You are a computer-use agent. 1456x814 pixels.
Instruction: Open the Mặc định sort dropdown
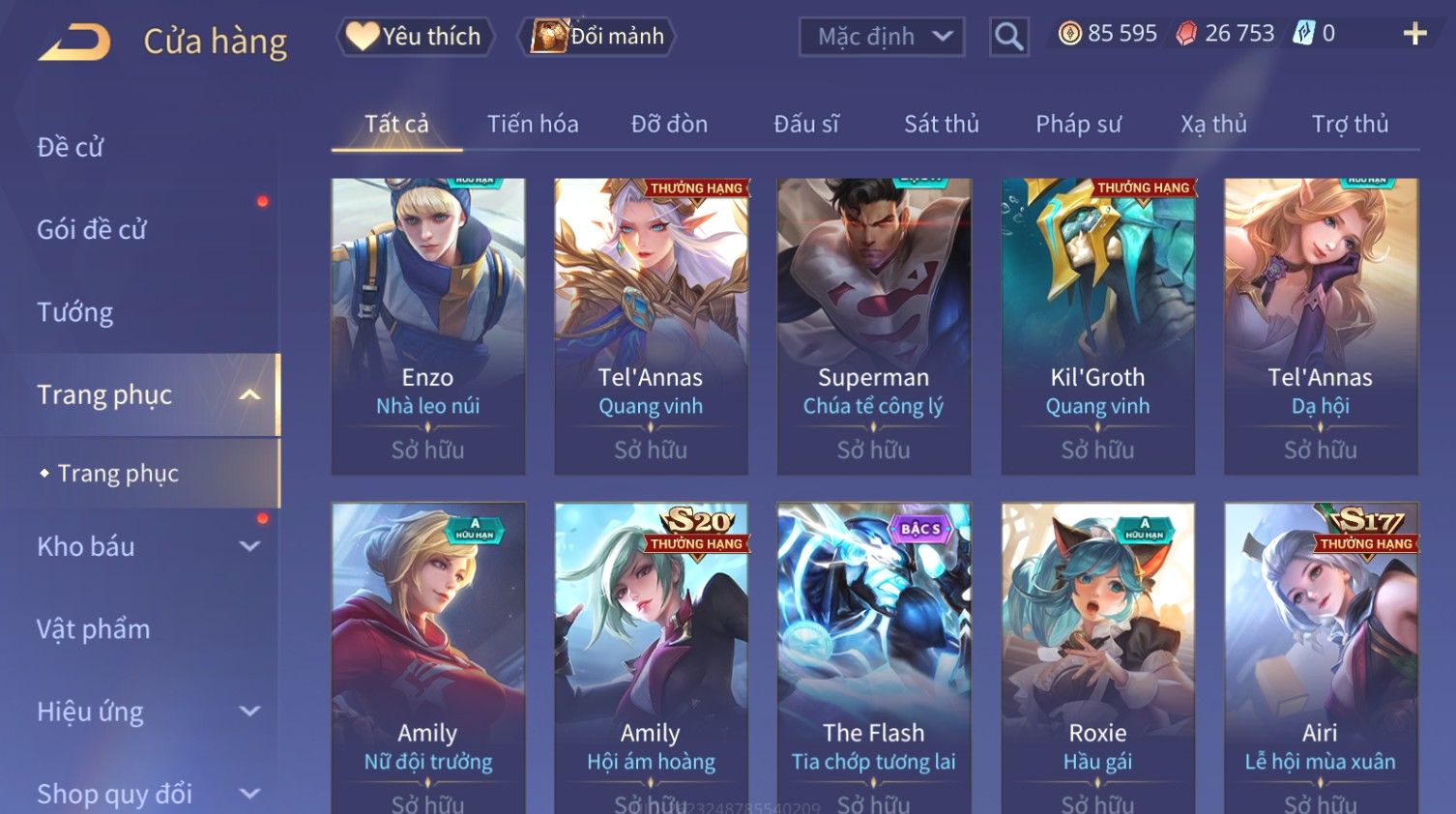882,37
